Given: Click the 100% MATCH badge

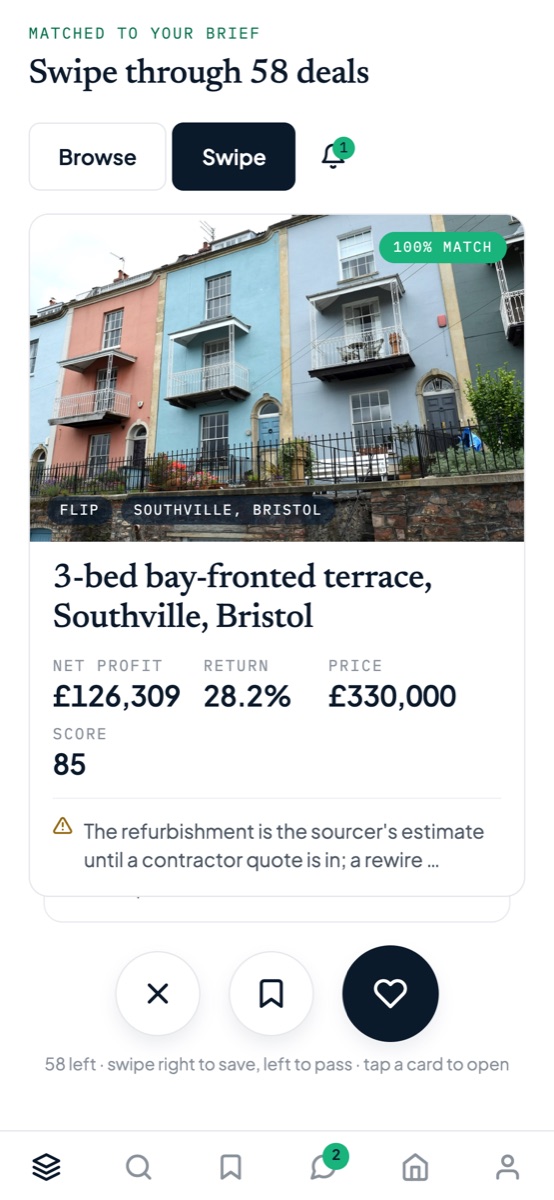Looking at the screenshot, I should (443, 247).
